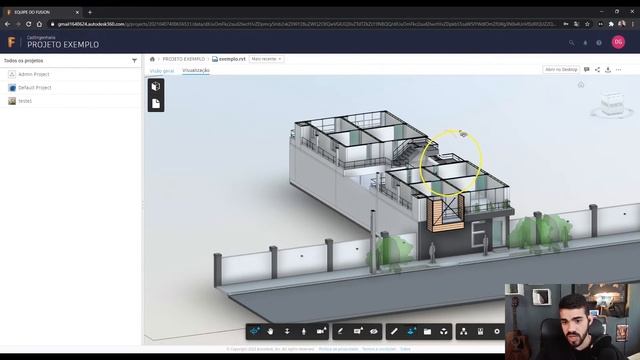
Task: Click the ViewCube in the viewer corner
Action: click(x=612, y=104)
